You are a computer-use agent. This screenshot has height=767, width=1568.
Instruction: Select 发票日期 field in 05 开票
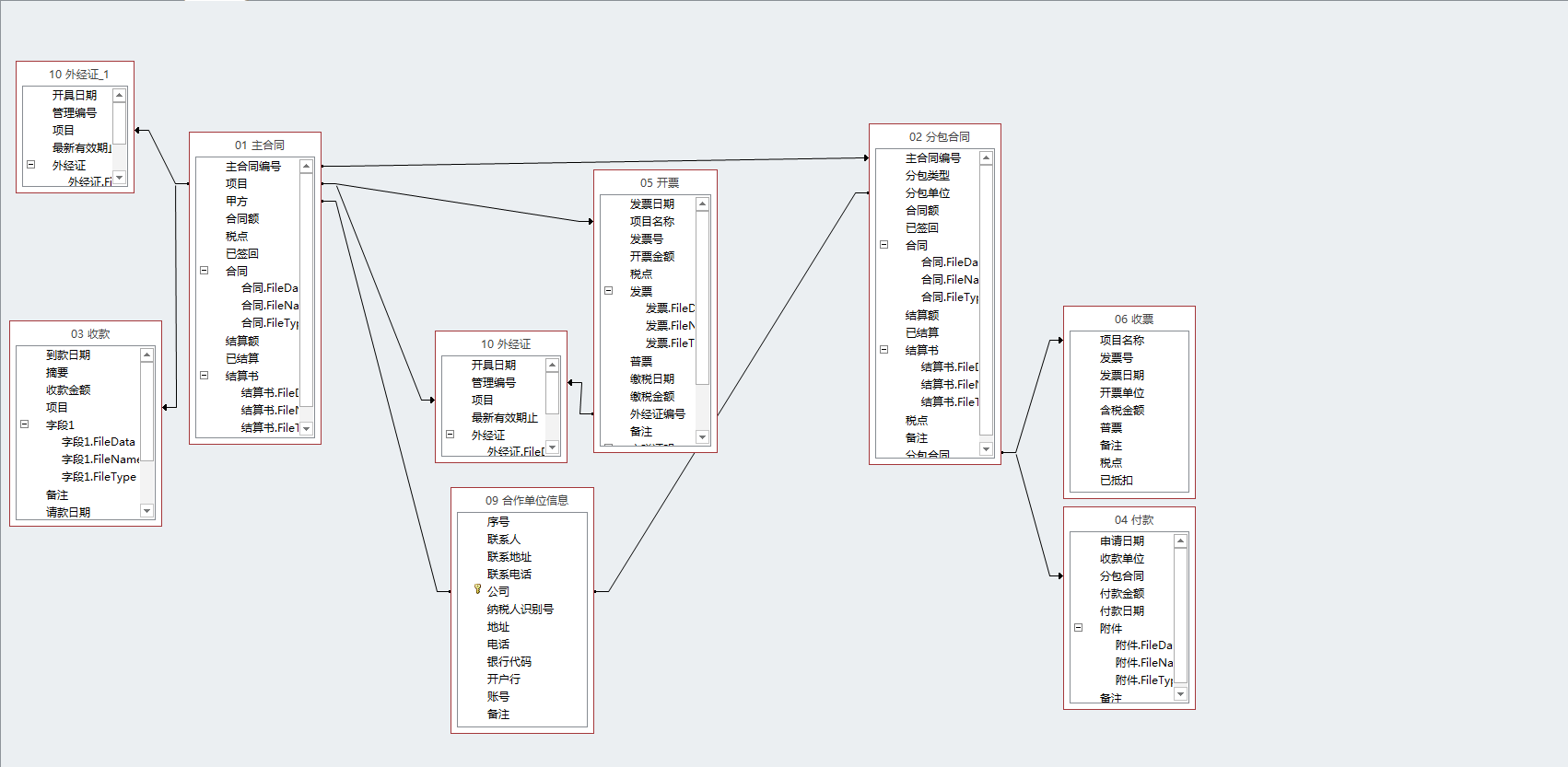tap(652, 203)
